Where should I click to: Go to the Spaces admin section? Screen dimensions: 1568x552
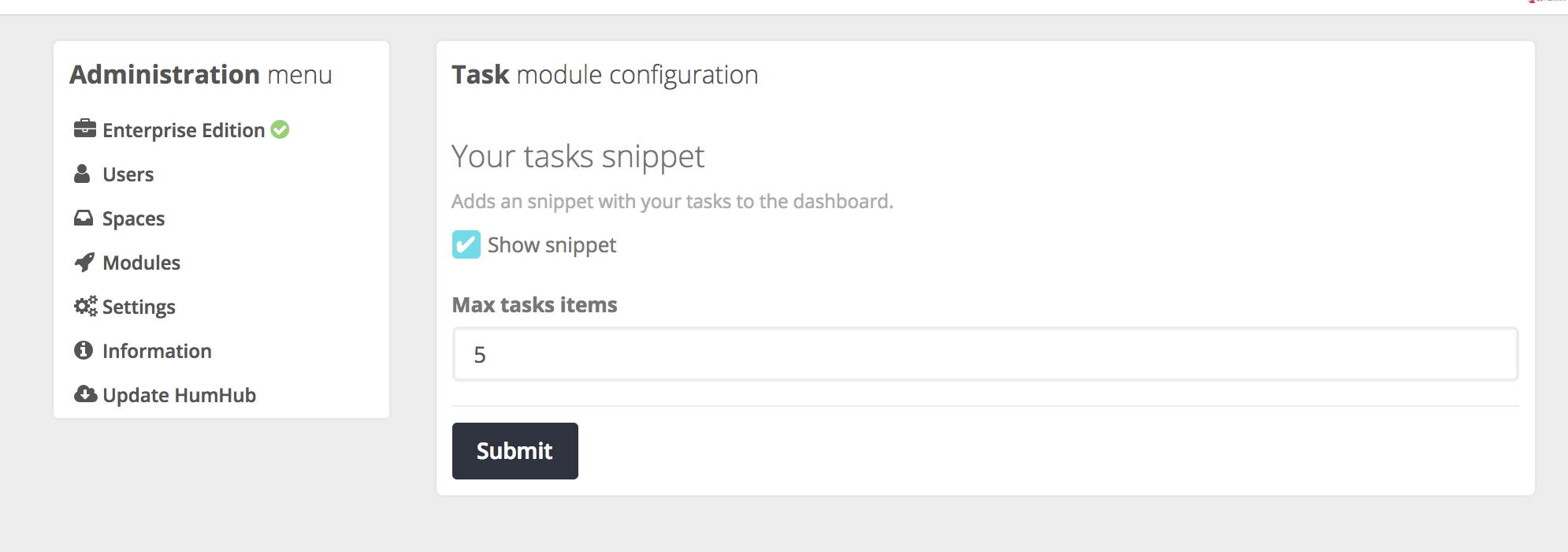133,218
